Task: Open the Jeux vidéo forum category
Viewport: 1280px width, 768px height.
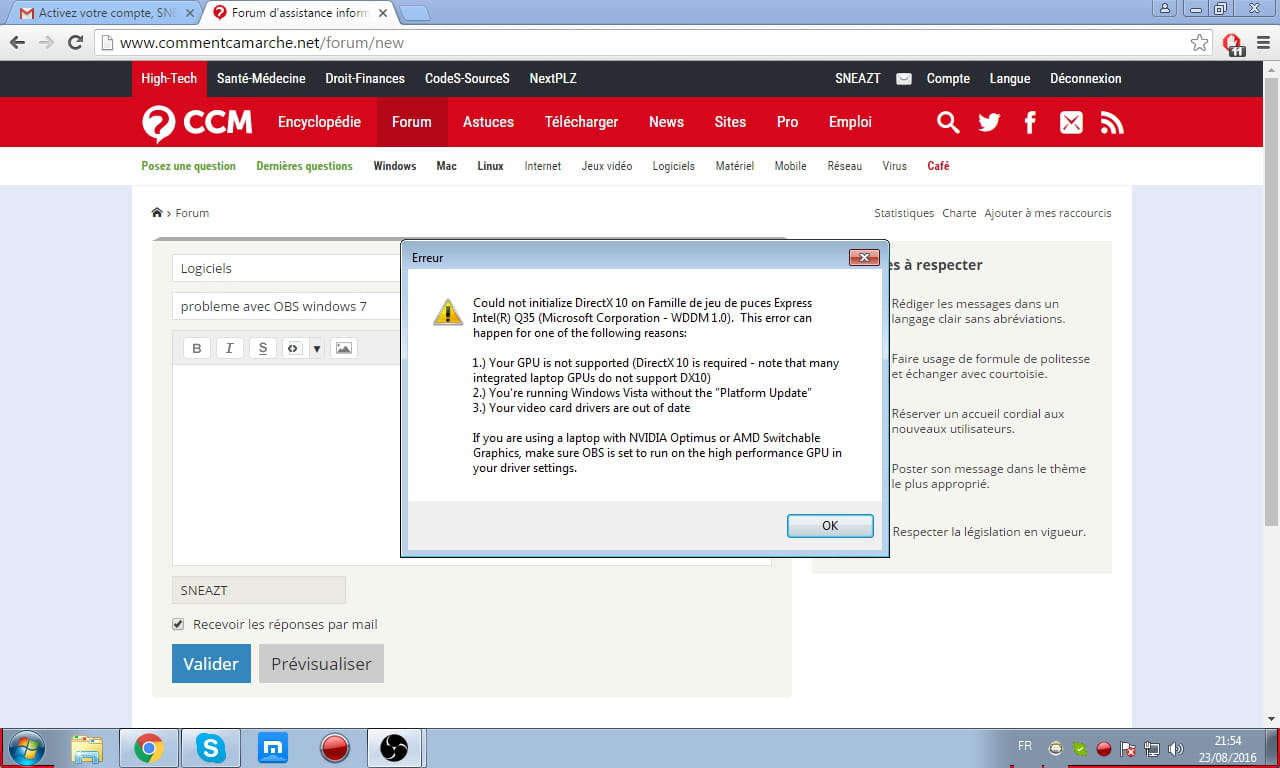Action: coord(607,166)
